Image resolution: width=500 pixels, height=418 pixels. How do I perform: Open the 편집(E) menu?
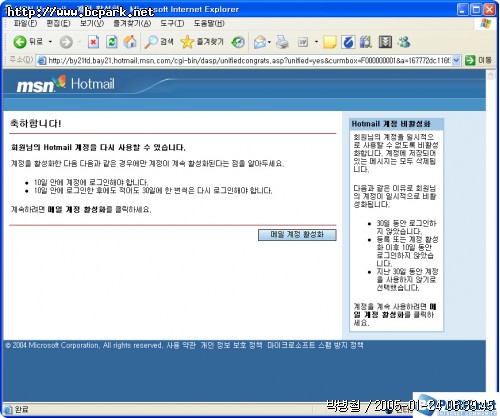[58, 23]
